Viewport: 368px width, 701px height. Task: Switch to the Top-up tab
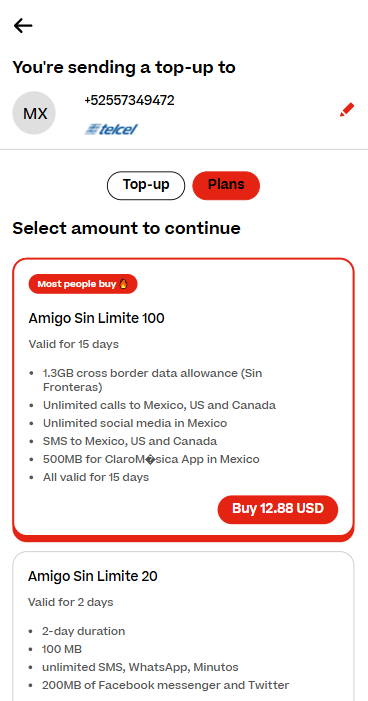click(146, 185)
